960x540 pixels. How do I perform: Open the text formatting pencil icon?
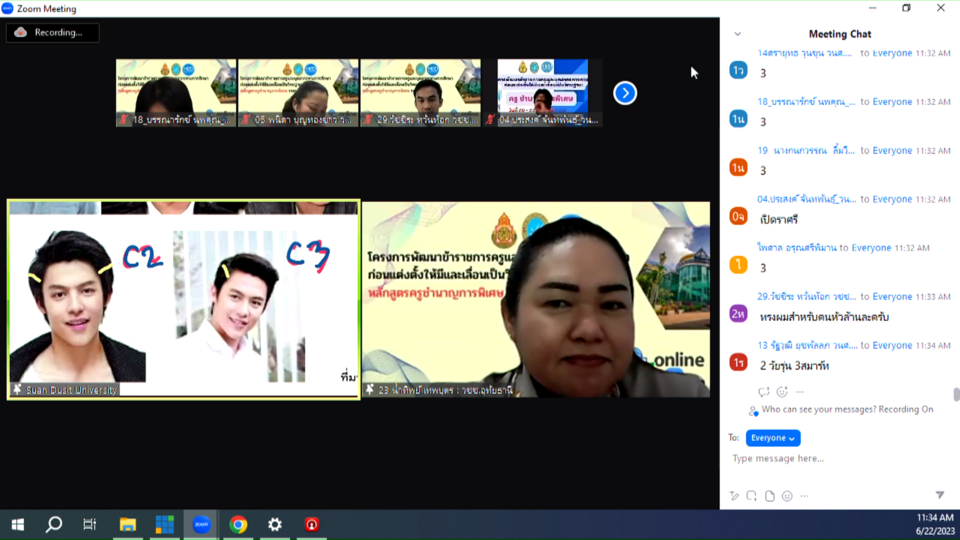pyautogui.click(x=734, y=496)
